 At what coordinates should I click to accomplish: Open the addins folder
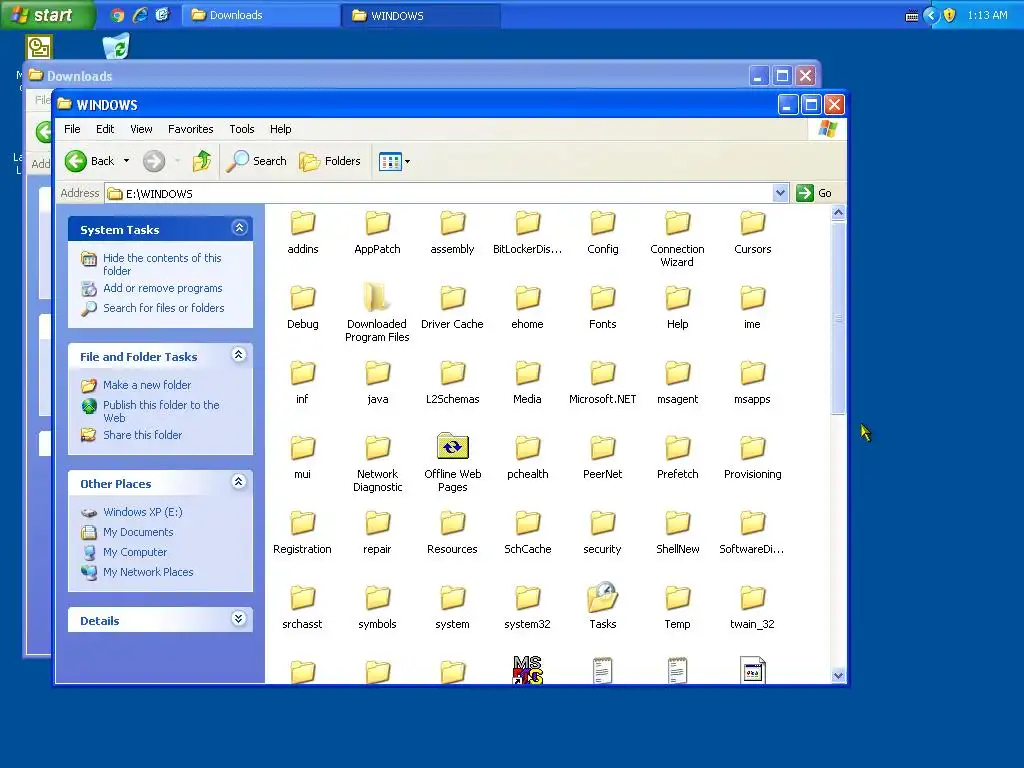click(x=302, y=232)
